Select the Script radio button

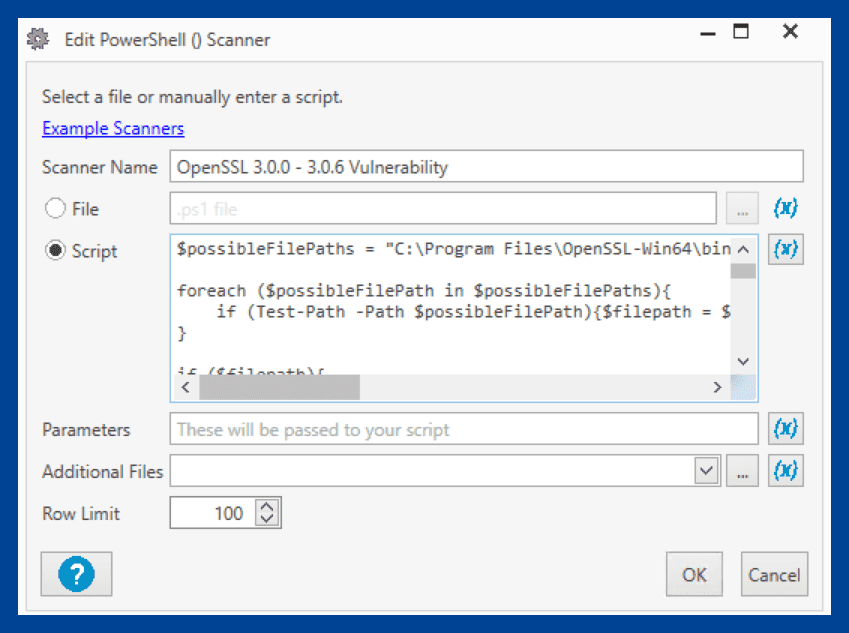(x=55, y=250)
